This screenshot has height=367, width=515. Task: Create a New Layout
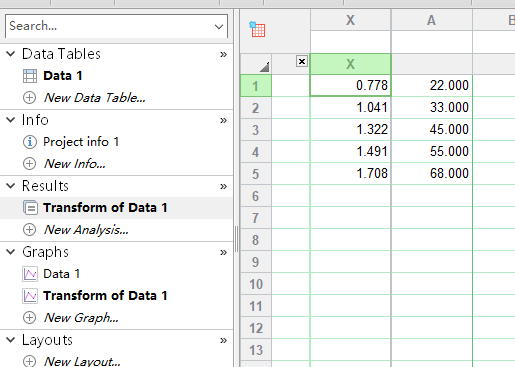pyautogui.click(x=82, y=361)
